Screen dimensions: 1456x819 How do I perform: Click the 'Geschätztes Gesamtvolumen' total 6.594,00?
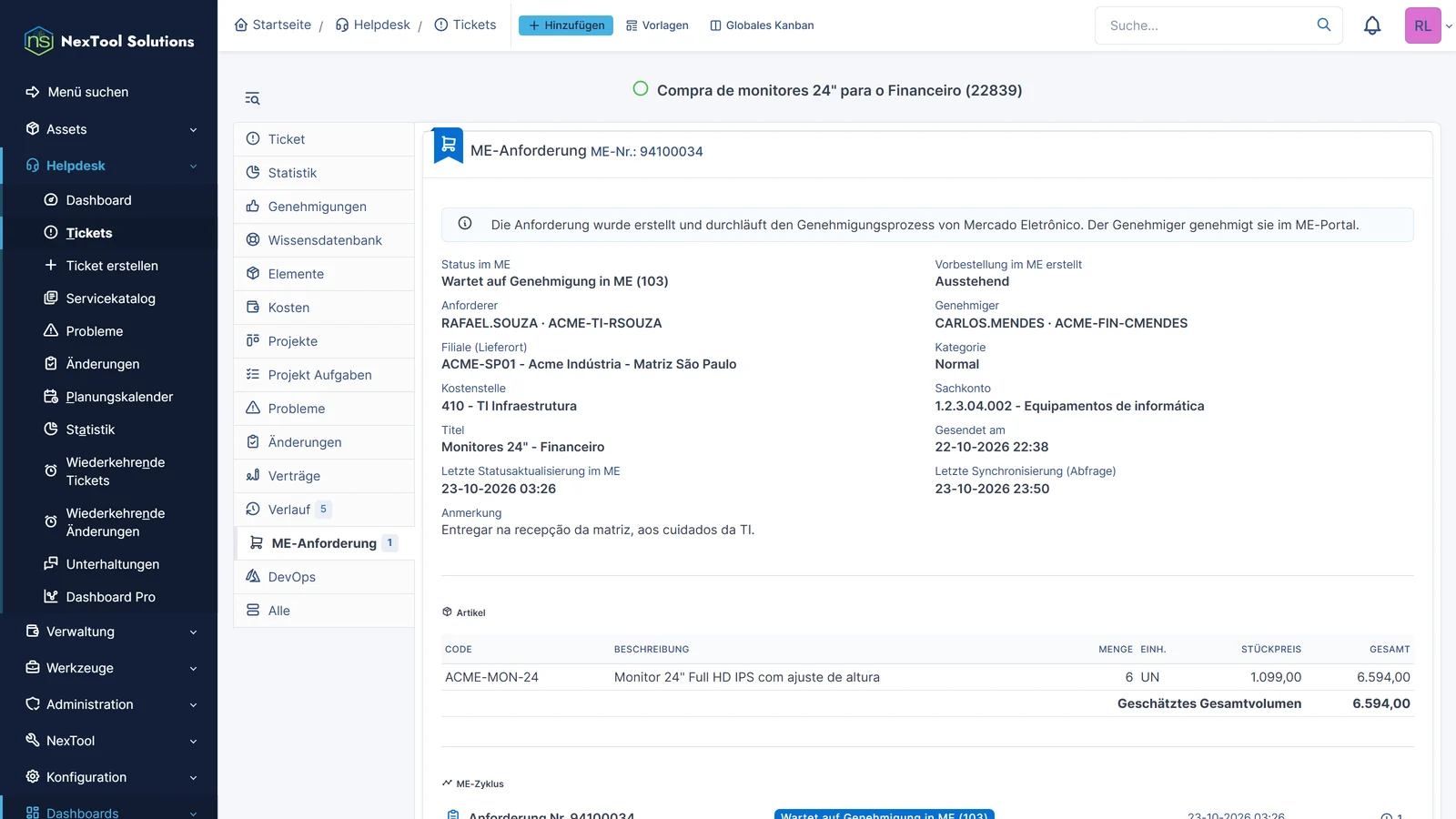click(1381, 703)
